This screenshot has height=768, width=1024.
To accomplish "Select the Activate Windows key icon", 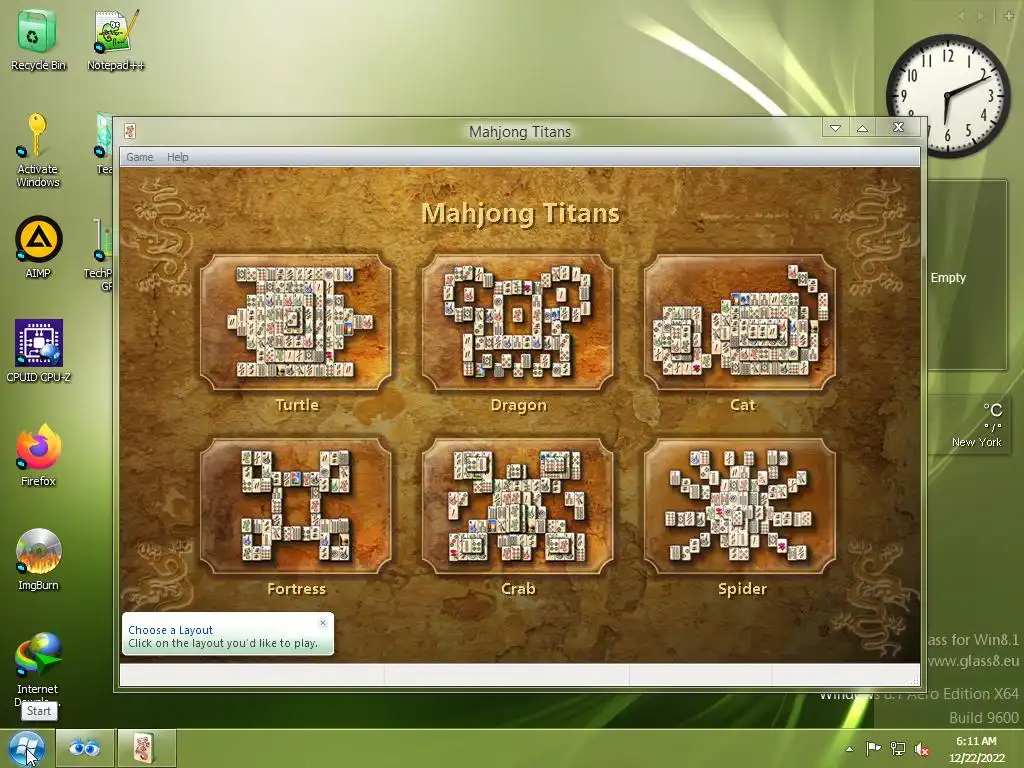I will [x=38, y=151].
